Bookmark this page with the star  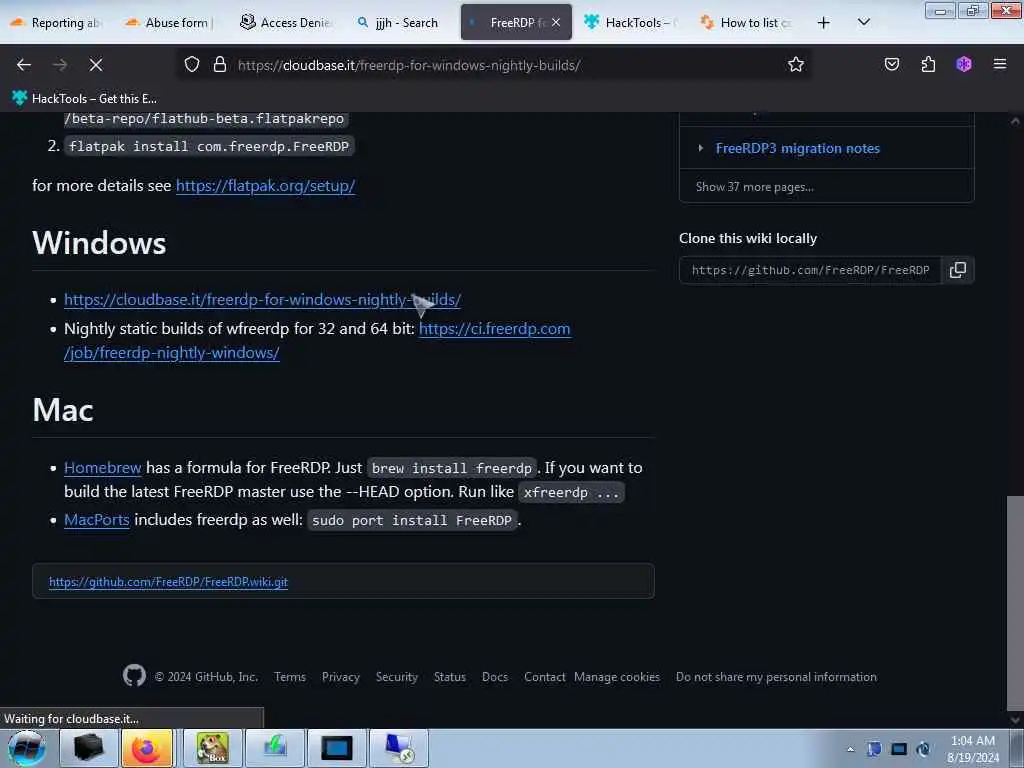[x=795, y=64]
